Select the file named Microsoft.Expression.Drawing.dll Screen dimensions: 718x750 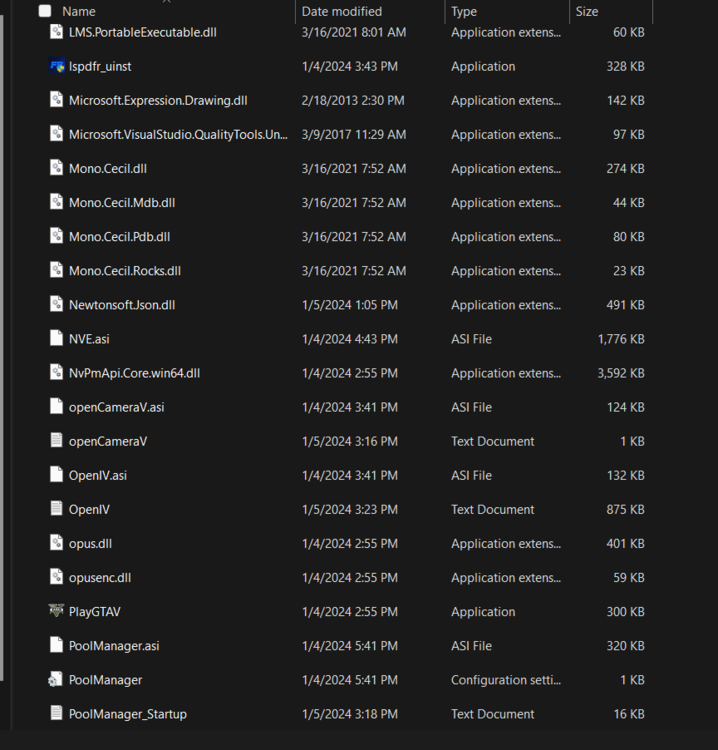point(158,100)
